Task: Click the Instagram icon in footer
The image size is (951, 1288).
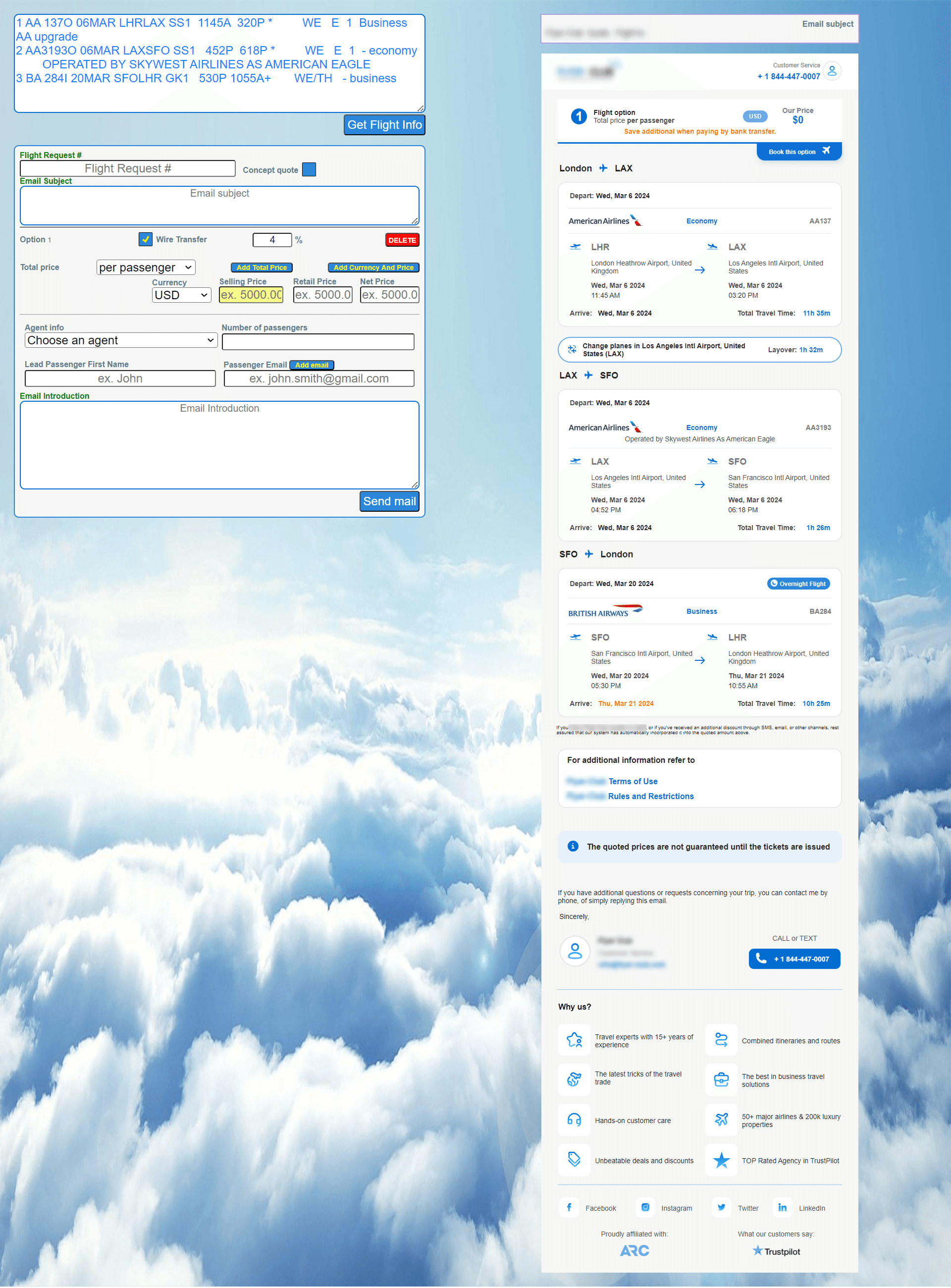Action: tap(645, 1207)
